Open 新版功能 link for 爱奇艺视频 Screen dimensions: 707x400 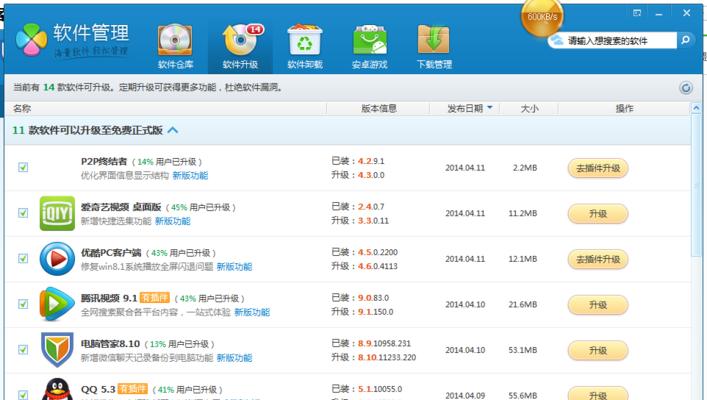click(173, 221)
